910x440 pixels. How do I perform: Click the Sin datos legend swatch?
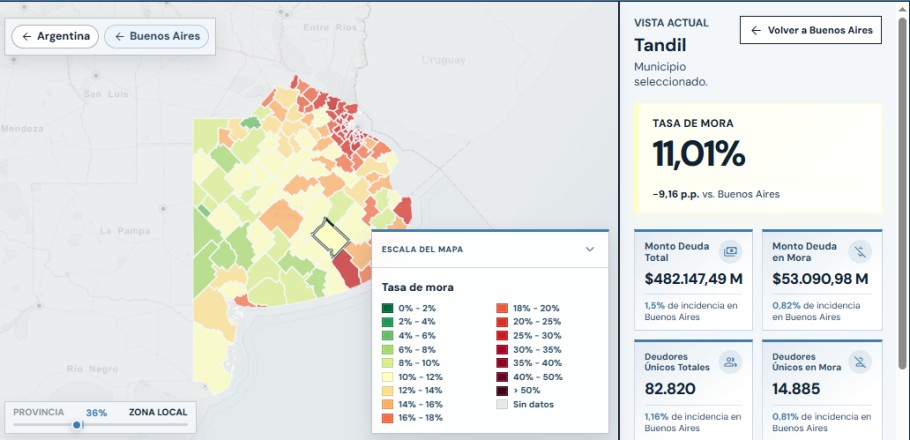tap(502, 405)
